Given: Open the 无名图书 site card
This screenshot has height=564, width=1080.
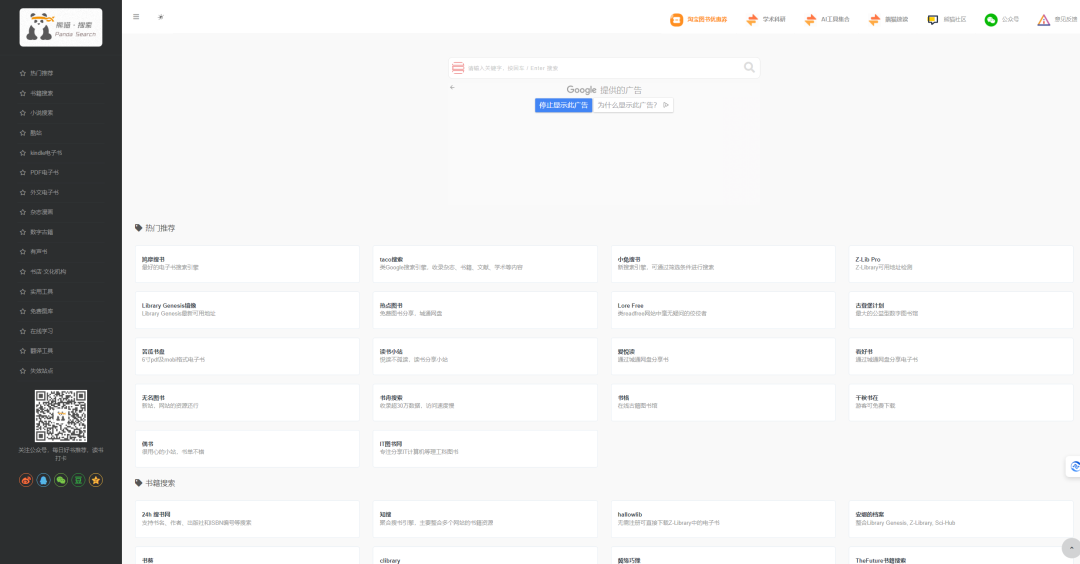Looking at the screenshot, I should click(247, 402).
